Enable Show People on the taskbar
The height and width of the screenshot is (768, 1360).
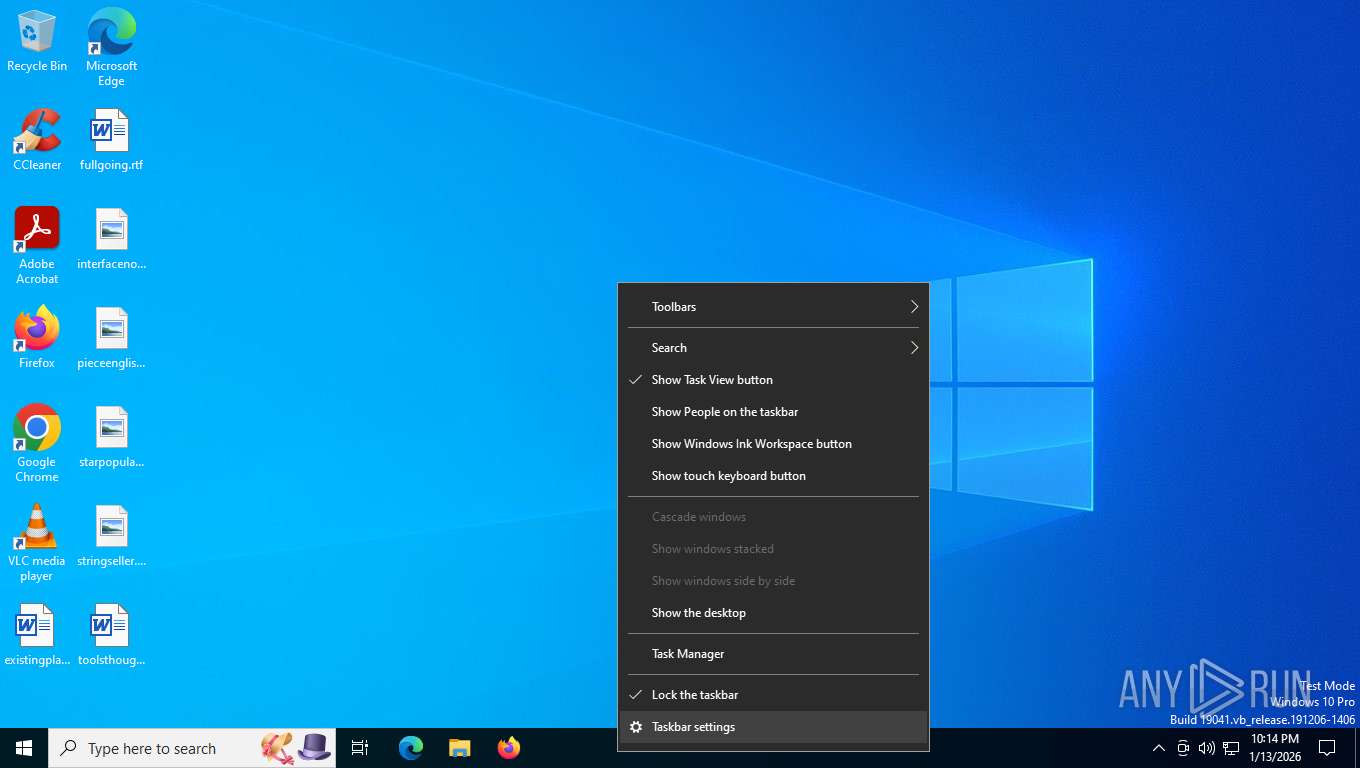point(773,412)
